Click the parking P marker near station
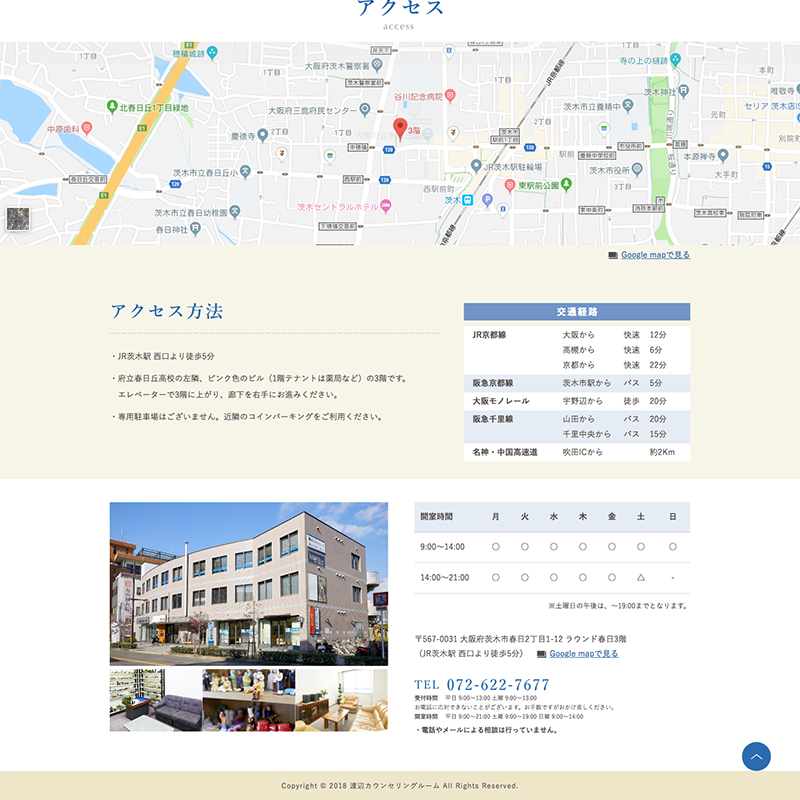This screenshot has height=800, width=800. [x=487, y=200]
